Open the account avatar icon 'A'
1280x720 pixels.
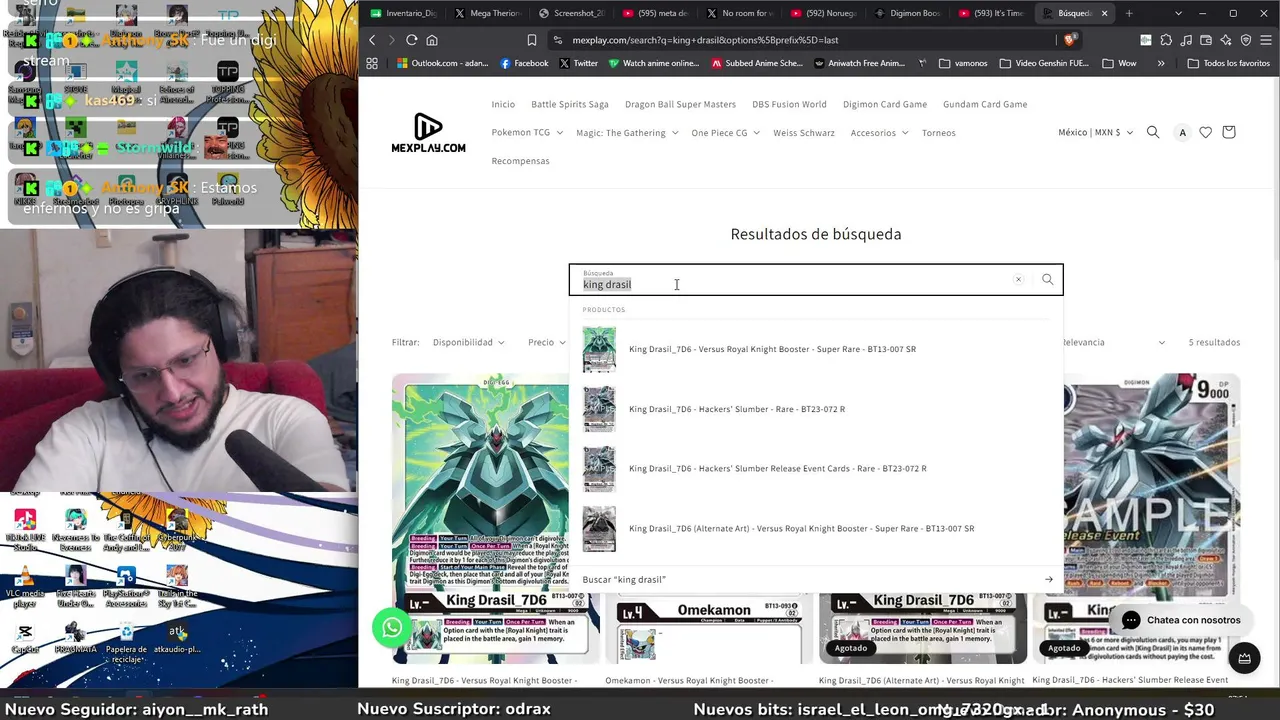click(x=1183, y=132)
